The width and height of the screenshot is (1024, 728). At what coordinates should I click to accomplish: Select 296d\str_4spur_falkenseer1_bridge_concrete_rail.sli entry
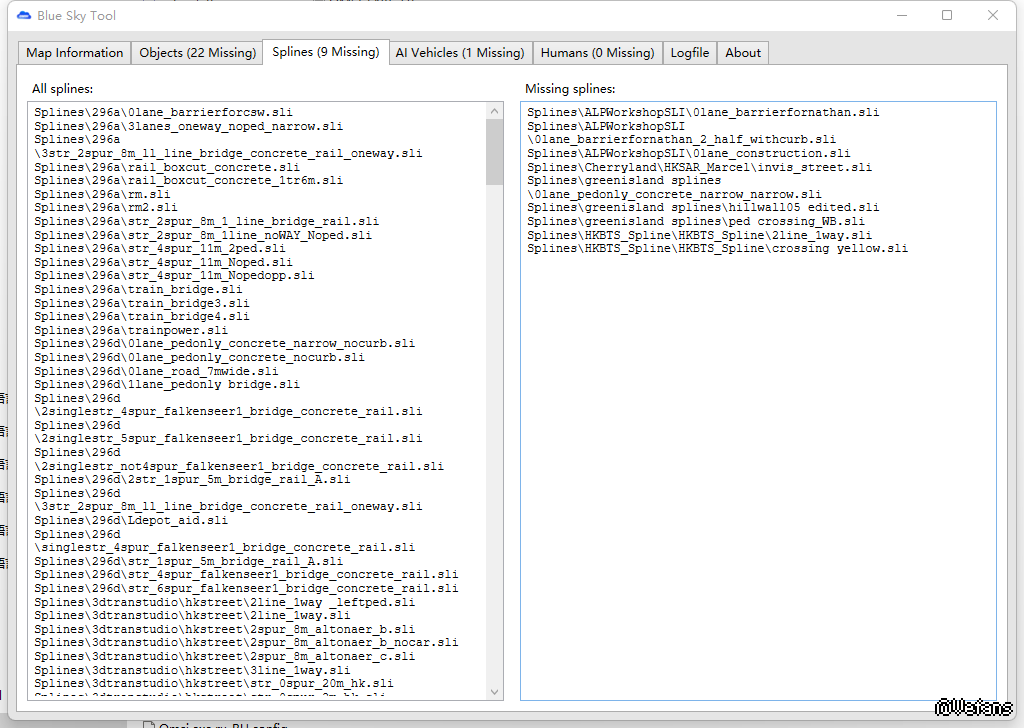(x=246, y=575)
